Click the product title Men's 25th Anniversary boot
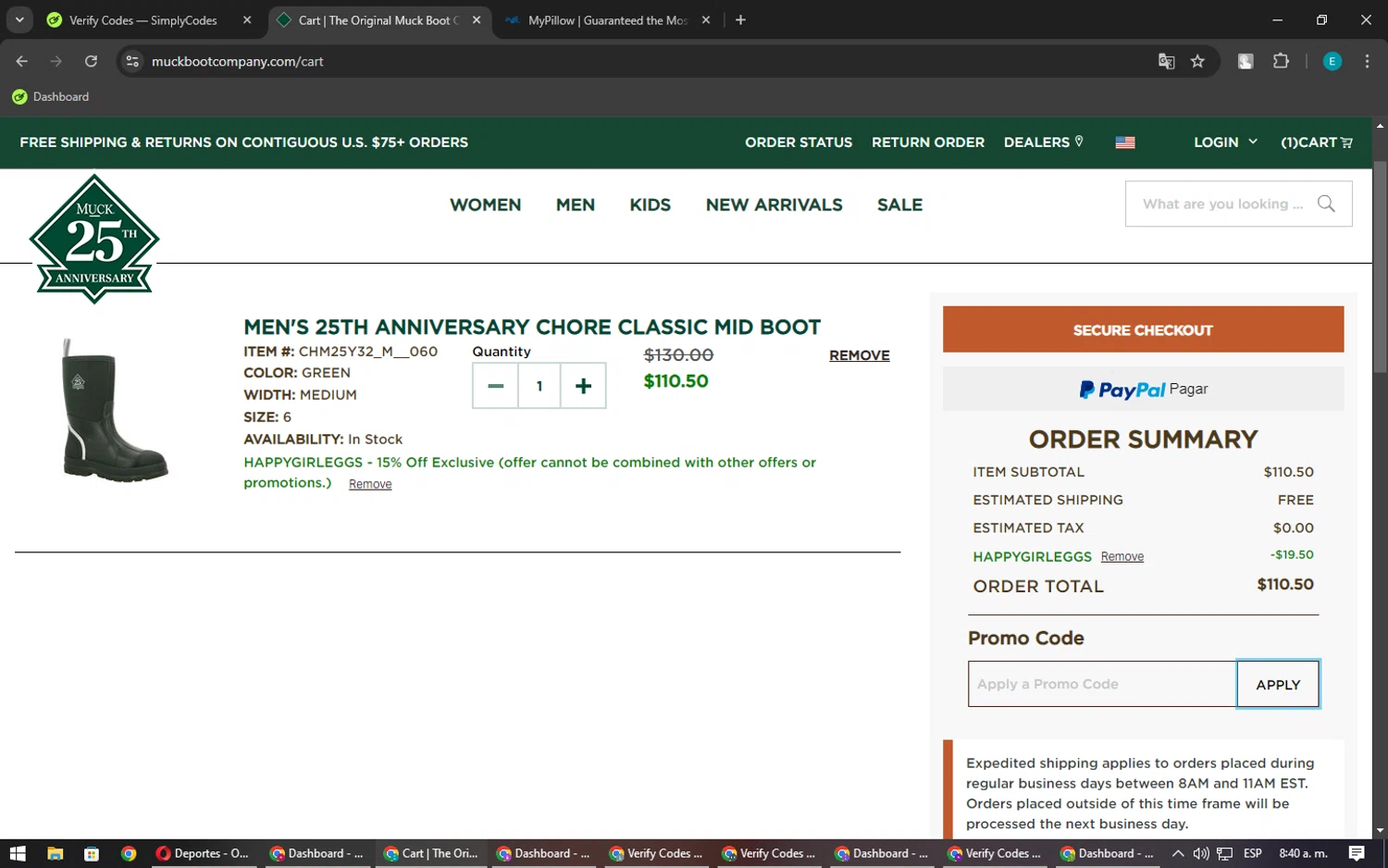The height and width of the screenshot is (868, 1388). click(532, 327)
